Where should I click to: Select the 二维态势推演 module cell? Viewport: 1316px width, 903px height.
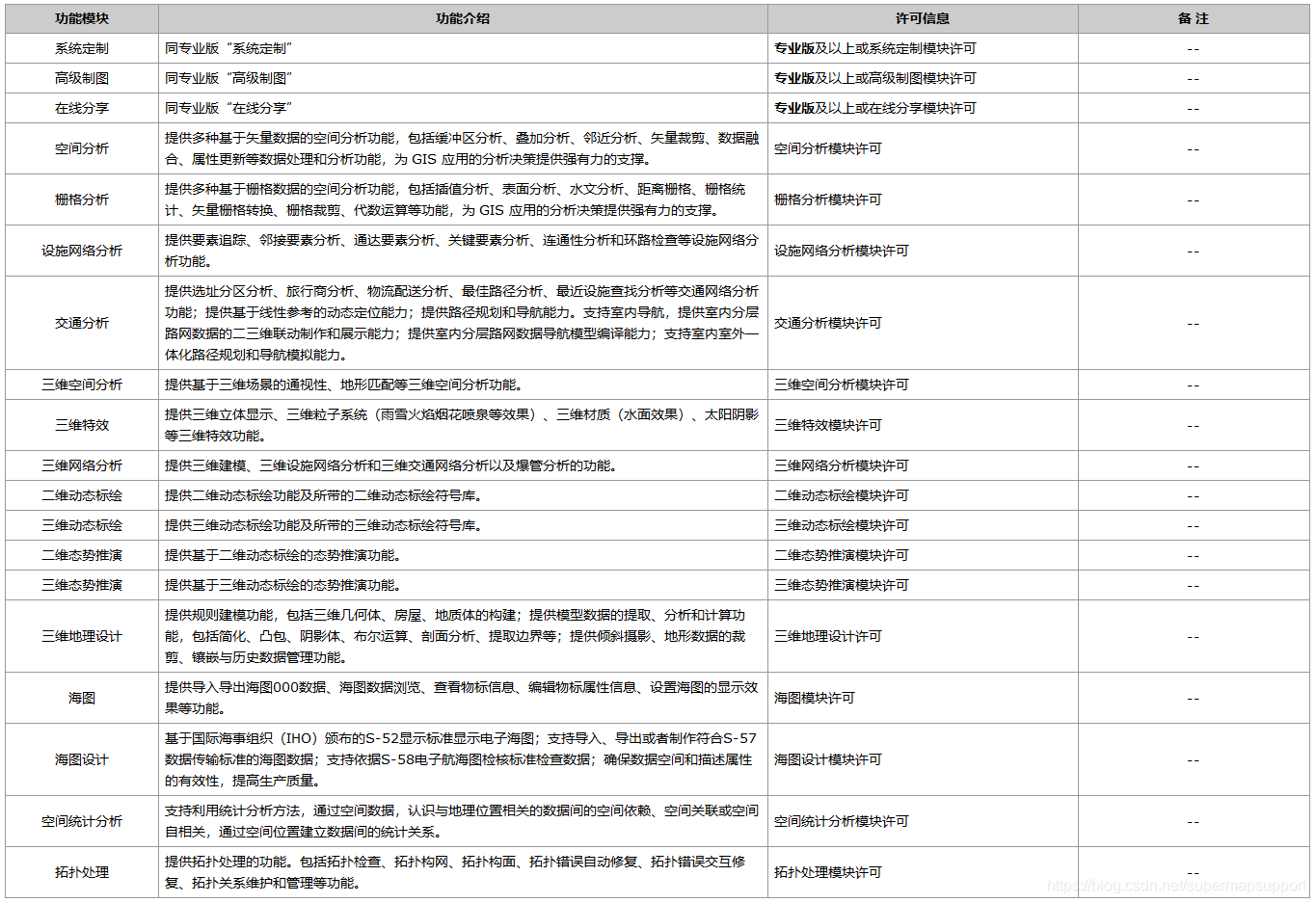pyautogui.click(x=82, y=555)
